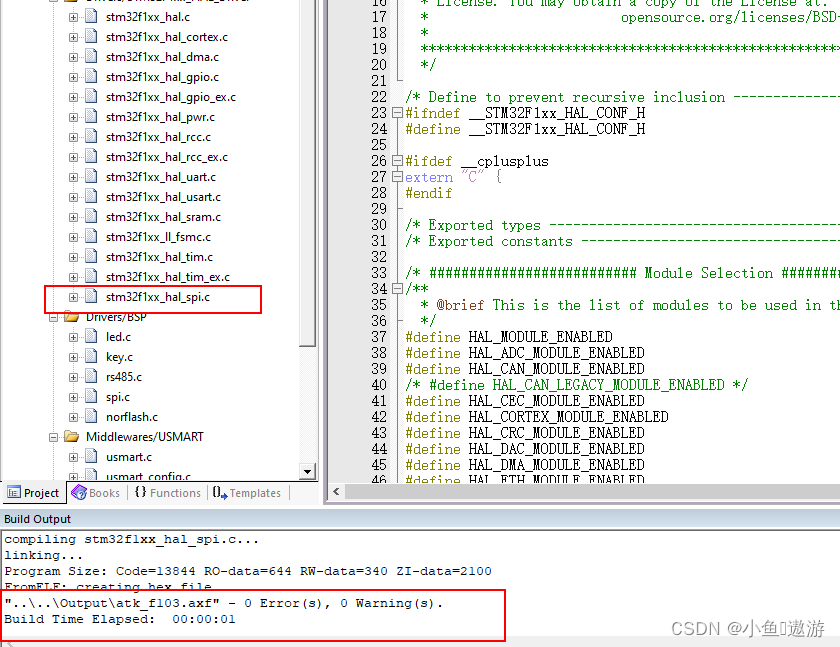This screenshot has height=647, width=840.
Task: Click the Project tab icon at bottom
Action: 14,492
